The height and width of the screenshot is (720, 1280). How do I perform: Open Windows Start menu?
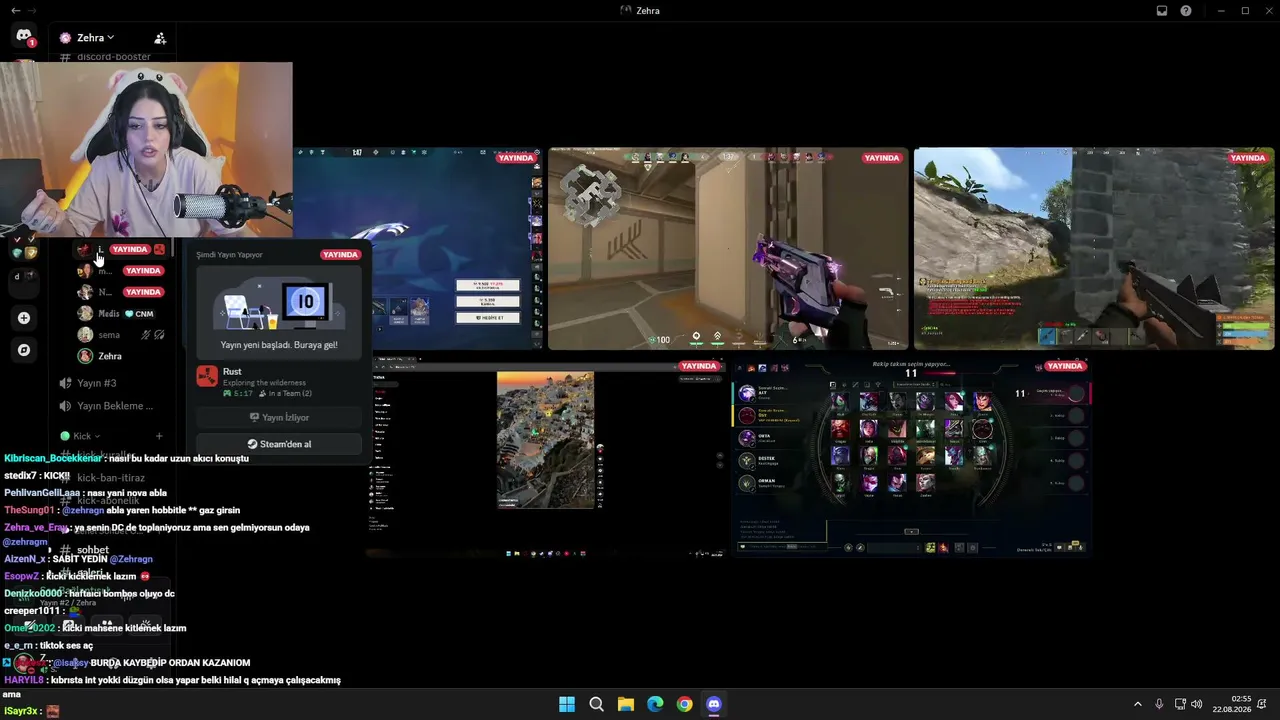(567, 704)
